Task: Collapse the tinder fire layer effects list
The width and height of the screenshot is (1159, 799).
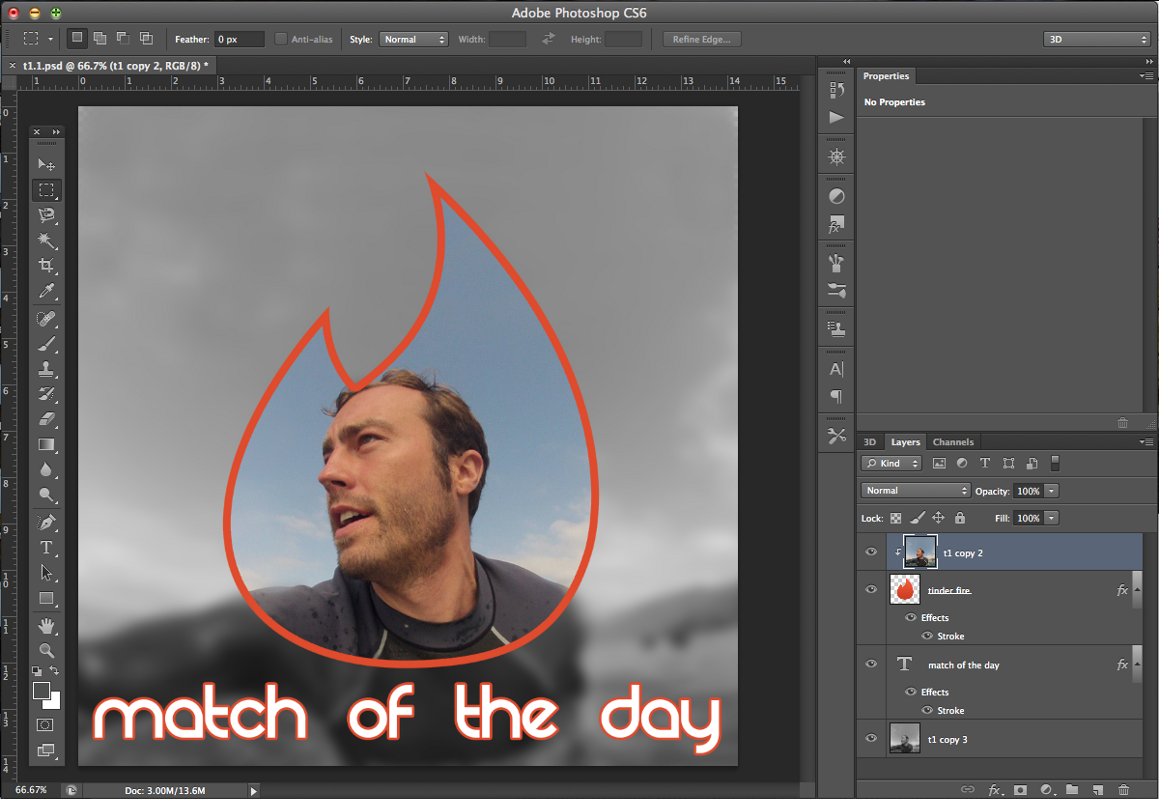Action: coord(1137,590)
